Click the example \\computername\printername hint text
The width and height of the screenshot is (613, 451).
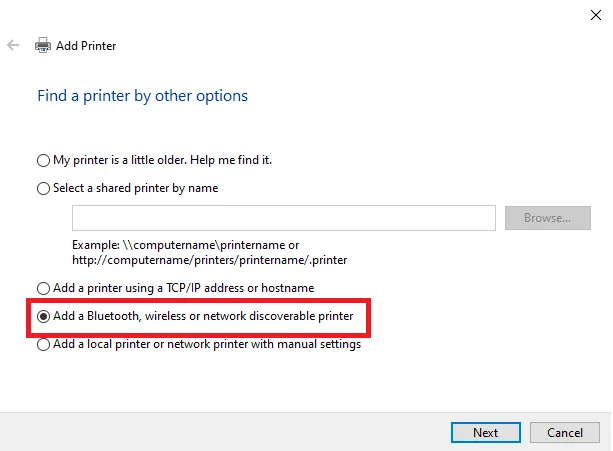pyautogui.click(x=209, y=252)
